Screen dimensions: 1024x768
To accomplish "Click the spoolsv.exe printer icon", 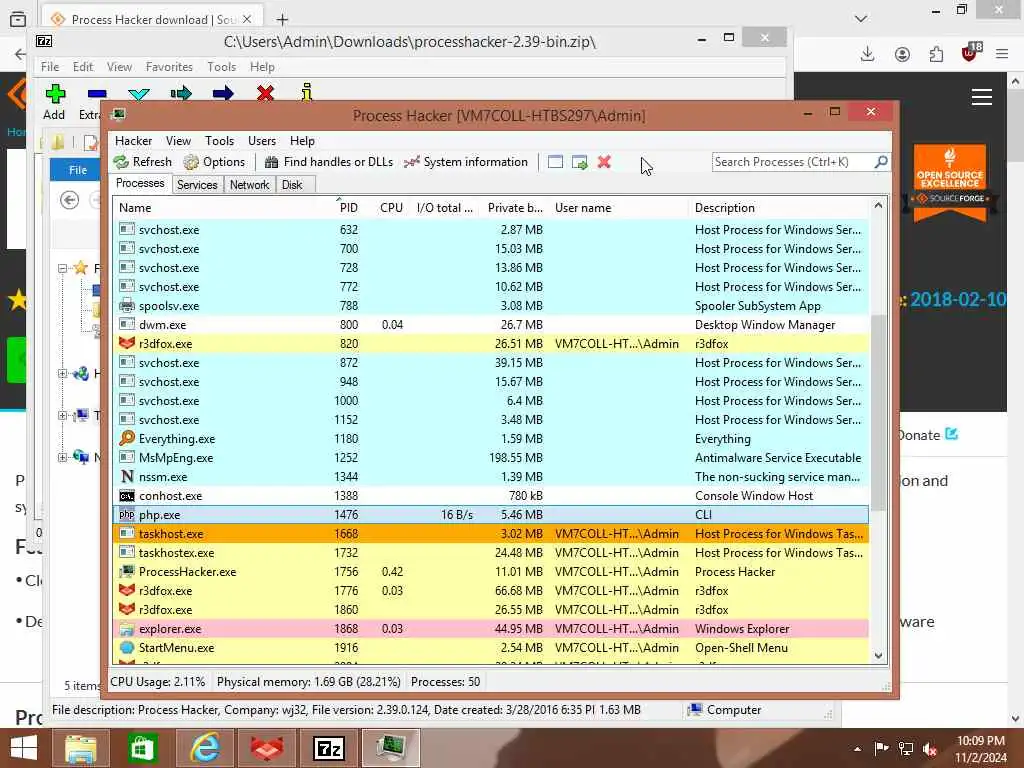I will [127, 306].
